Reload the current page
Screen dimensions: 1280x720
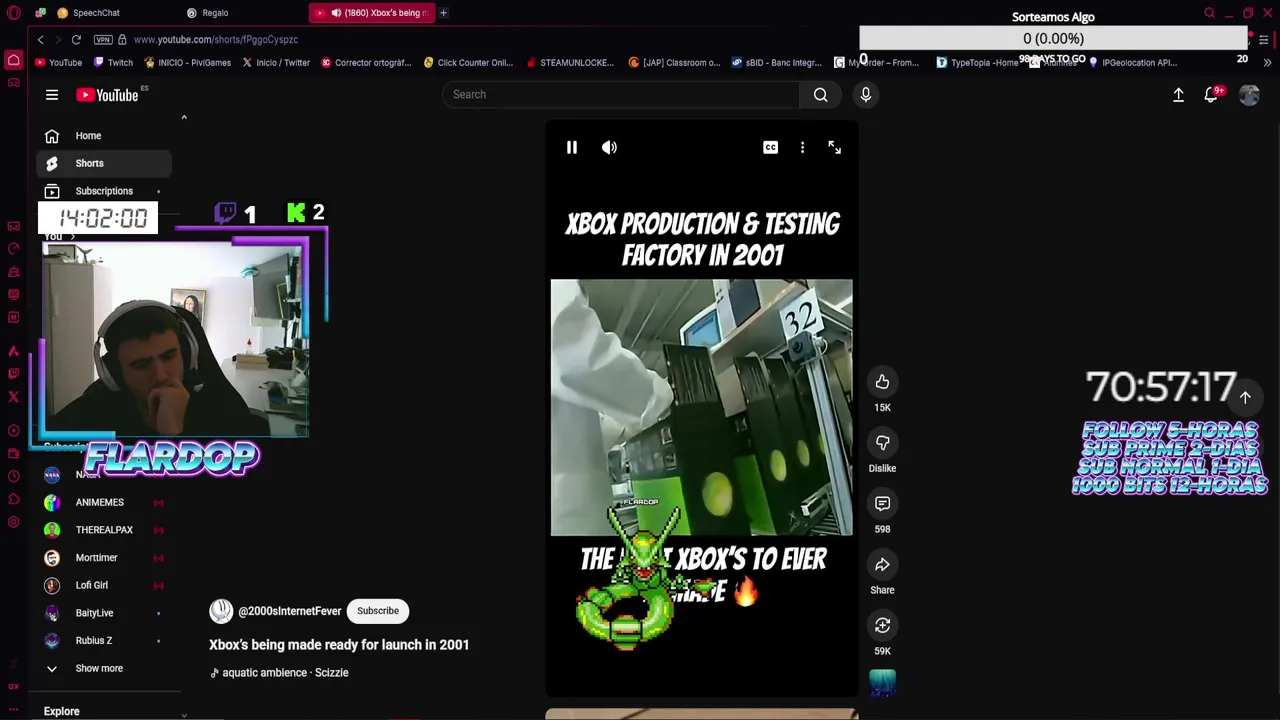(x=76, y=39)
